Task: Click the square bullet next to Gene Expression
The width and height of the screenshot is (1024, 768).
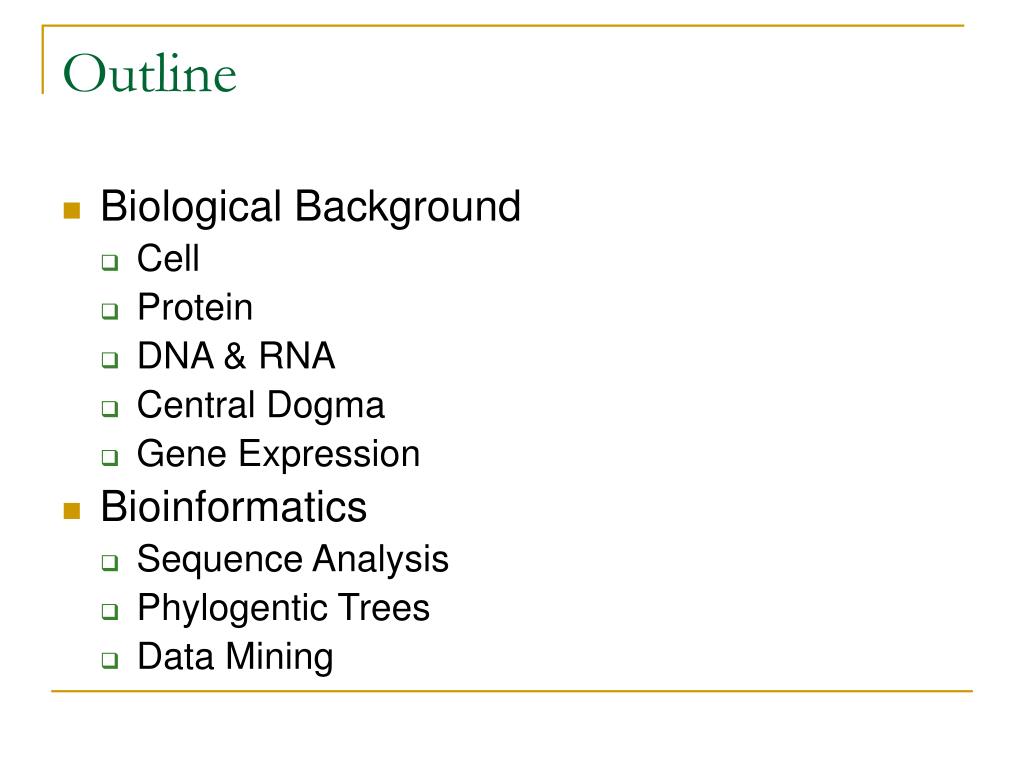Action: coord(110,457)
